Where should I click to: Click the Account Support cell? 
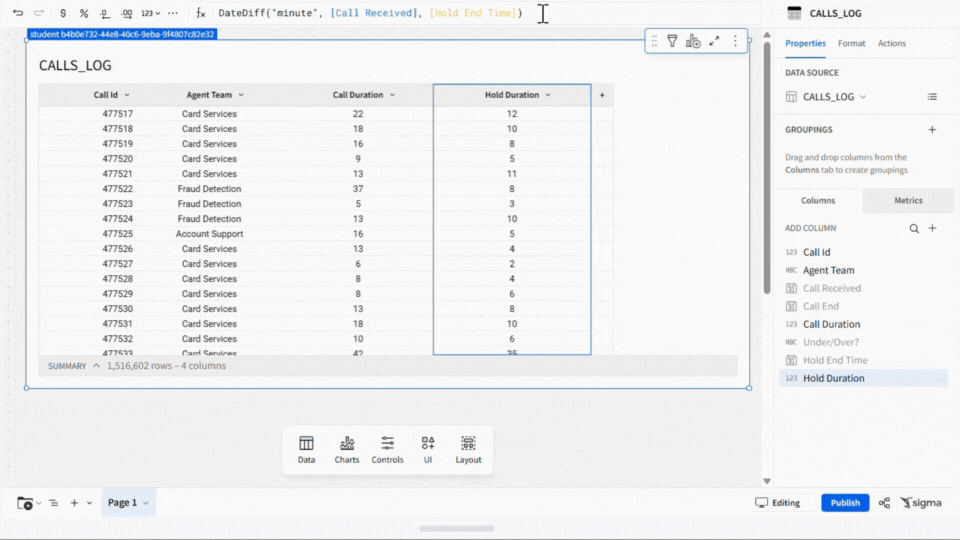point(209,234)
